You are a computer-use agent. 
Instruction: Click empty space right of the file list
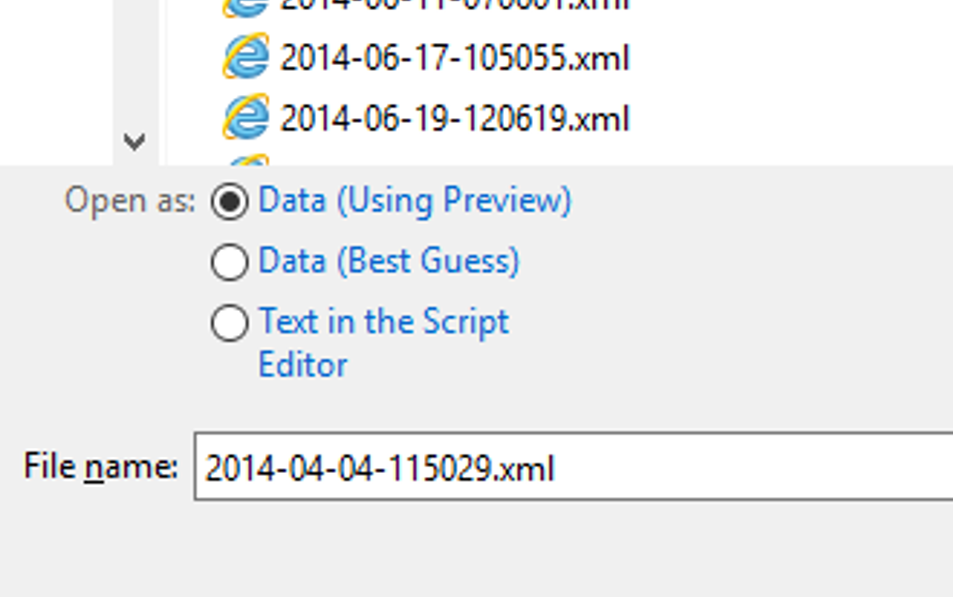pyautogui.click(x=800, y=80)
